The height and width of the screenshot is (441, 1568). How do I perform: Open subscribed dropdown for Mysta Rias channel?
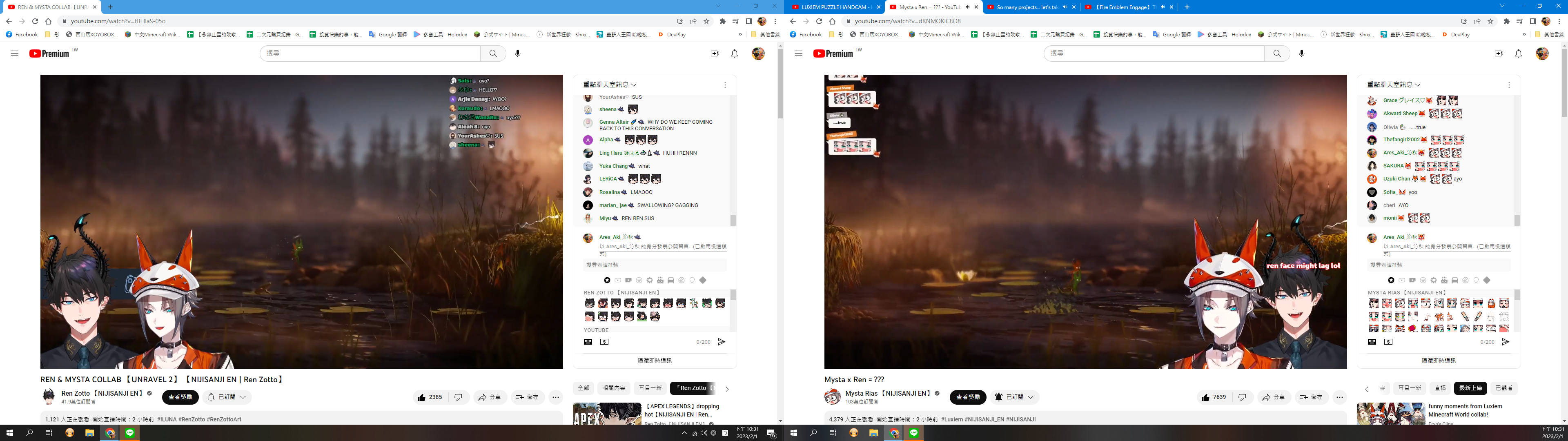point(1014,397)
